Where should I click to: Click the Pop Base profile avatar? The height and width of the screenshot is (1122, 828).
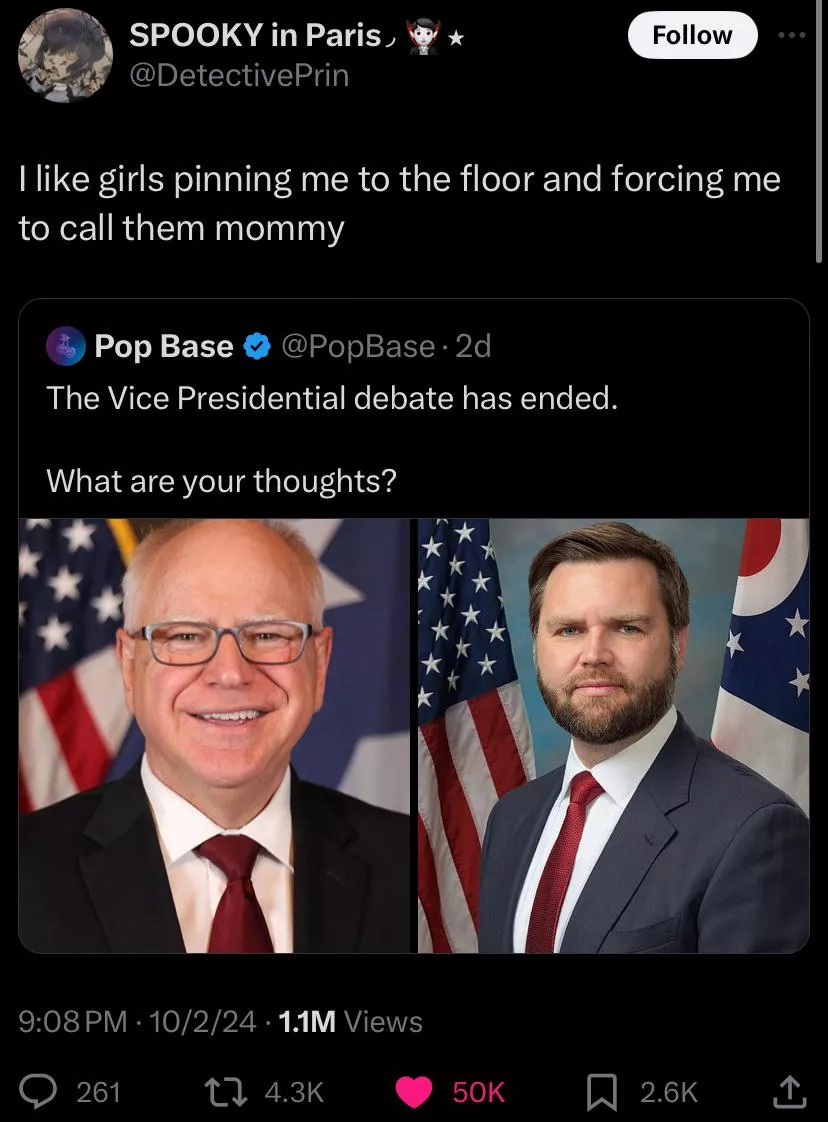65,346
